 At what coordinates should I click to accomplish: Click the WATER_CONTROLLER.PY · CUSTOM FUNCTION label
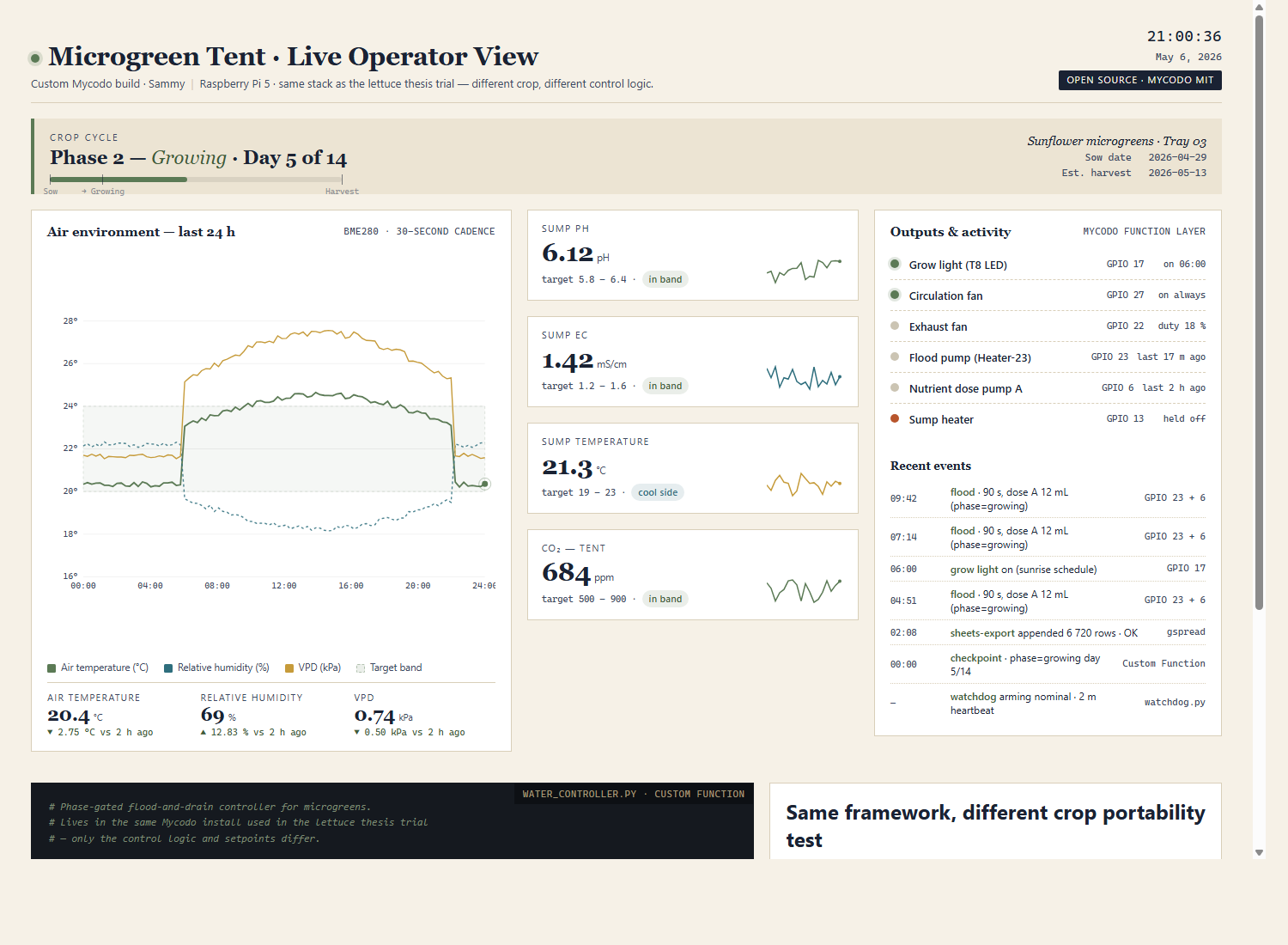634,794
